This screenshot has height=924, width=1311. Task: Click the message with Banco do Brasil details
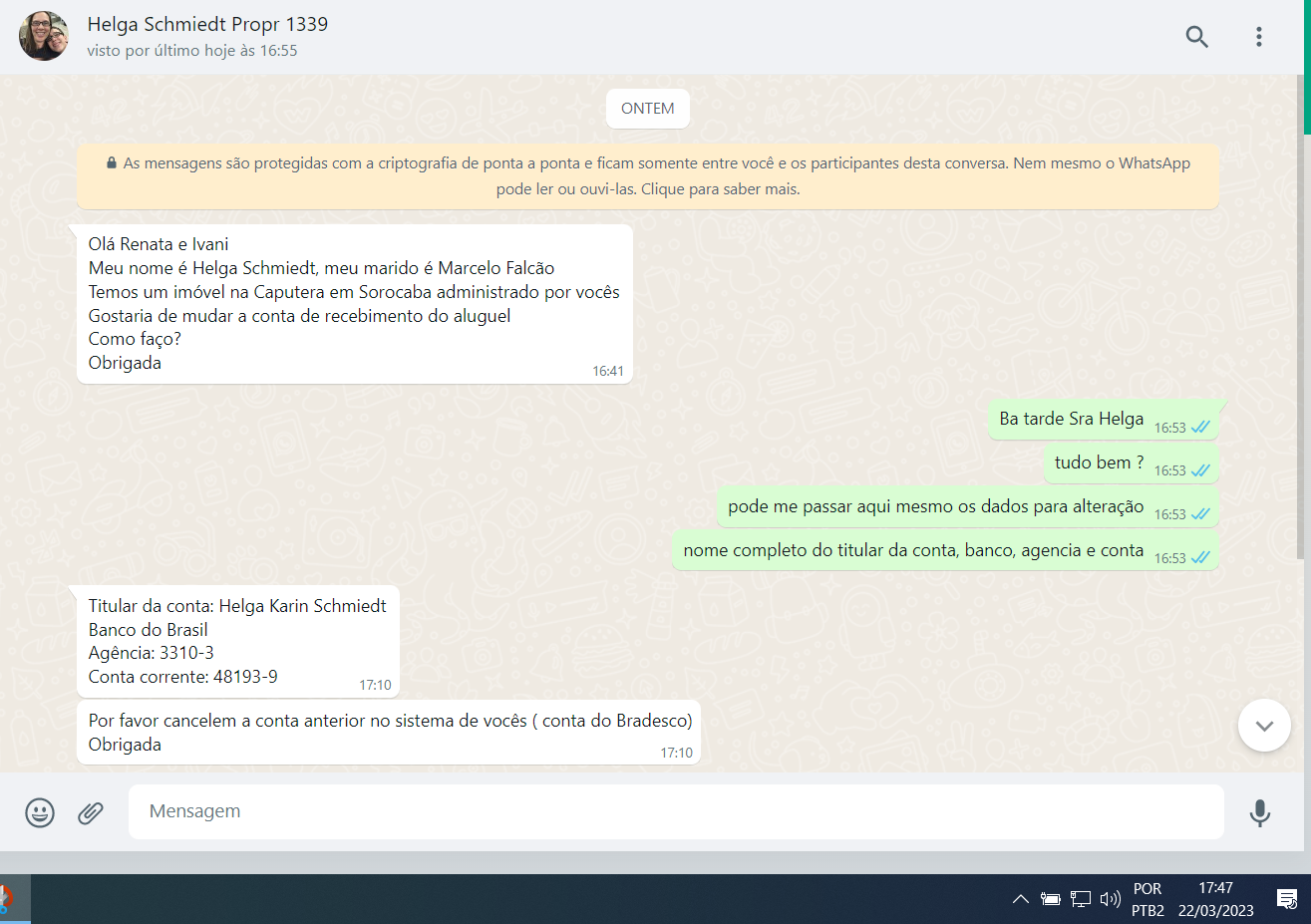click(x=237, y=641)
